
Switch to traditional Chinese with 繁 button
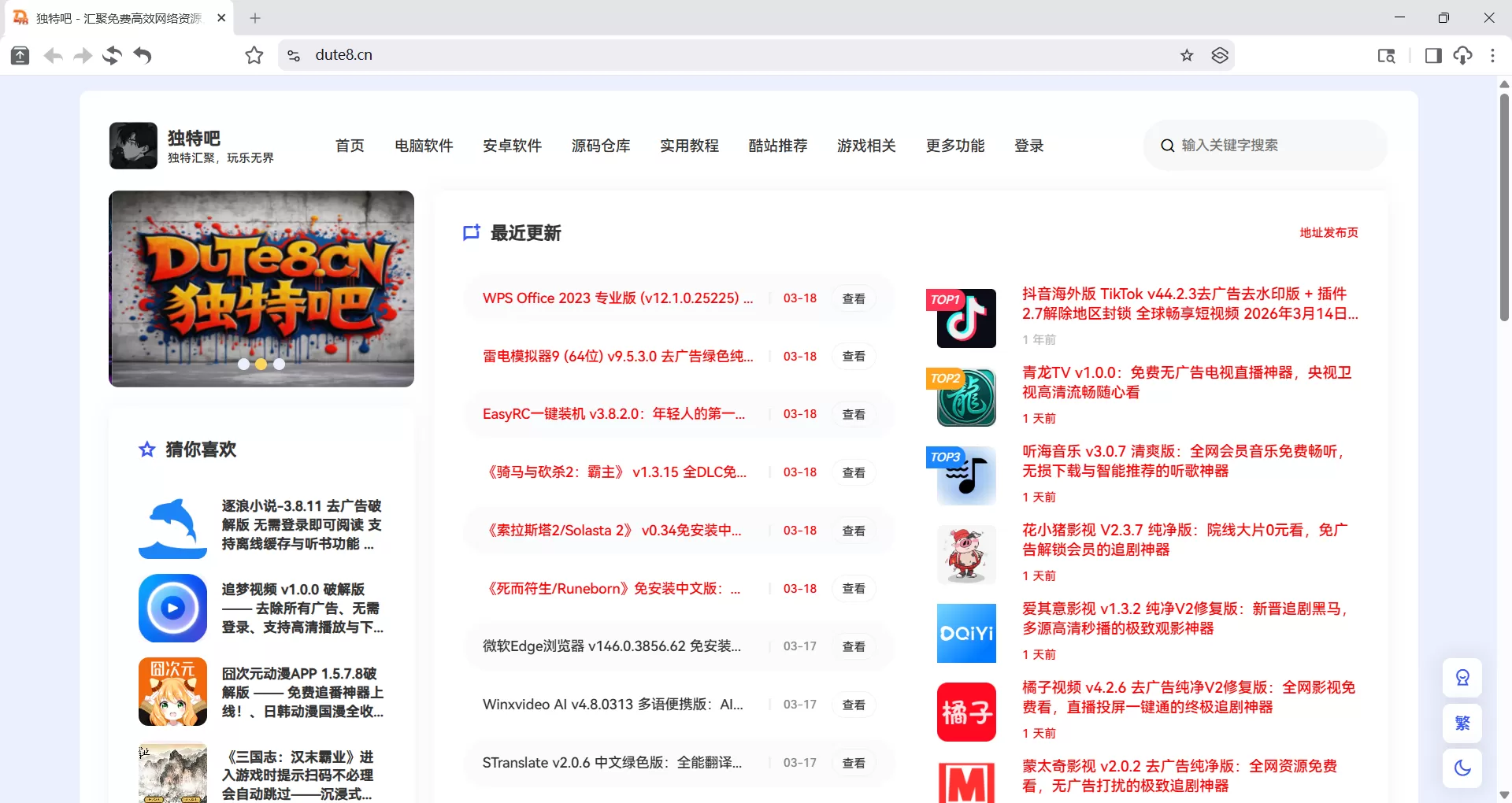coord(1462,723)
